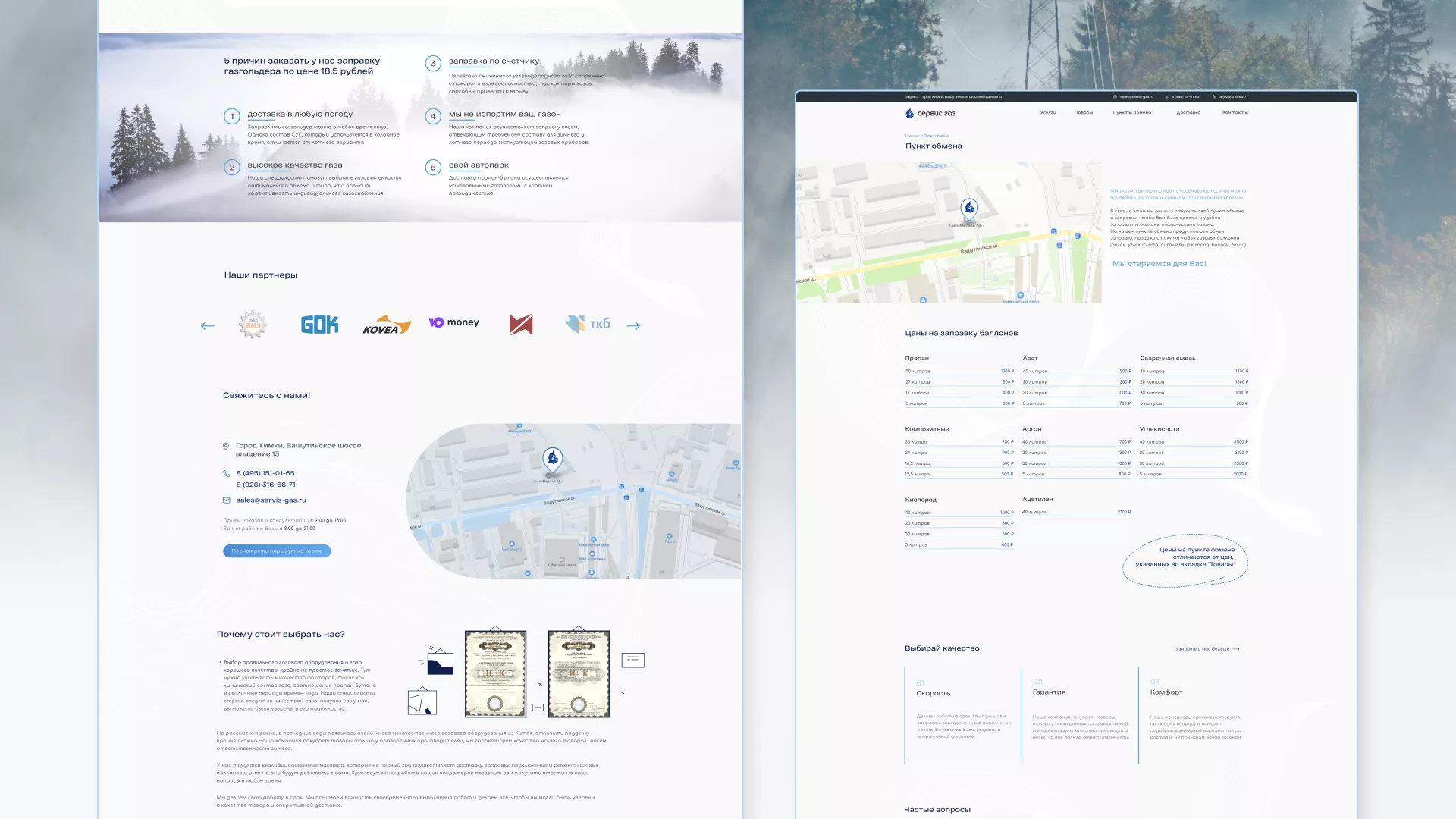Click the KOVEA partner logo
Screen dimensions: 1456x819
click(386, 325)
